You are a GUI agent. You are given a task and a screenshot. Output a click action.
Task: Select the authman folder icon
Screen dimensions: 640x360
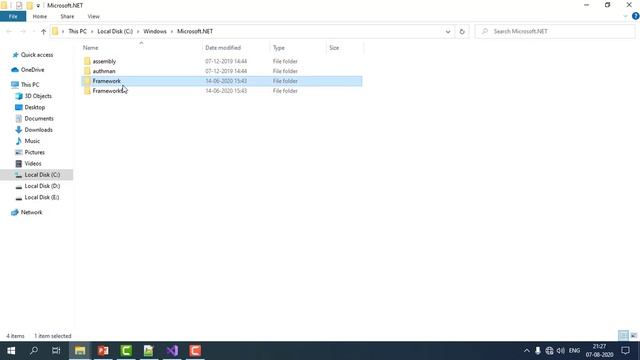[87, 71]
